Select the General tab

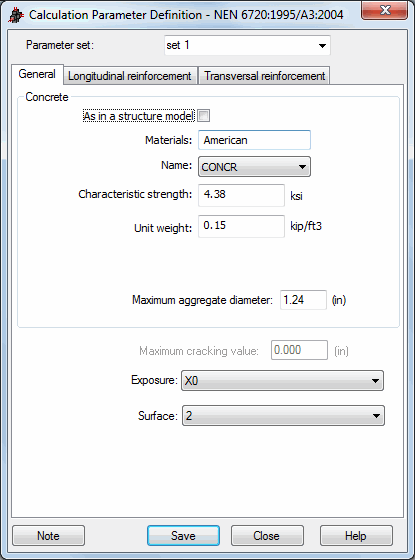(x=37, y=74)
